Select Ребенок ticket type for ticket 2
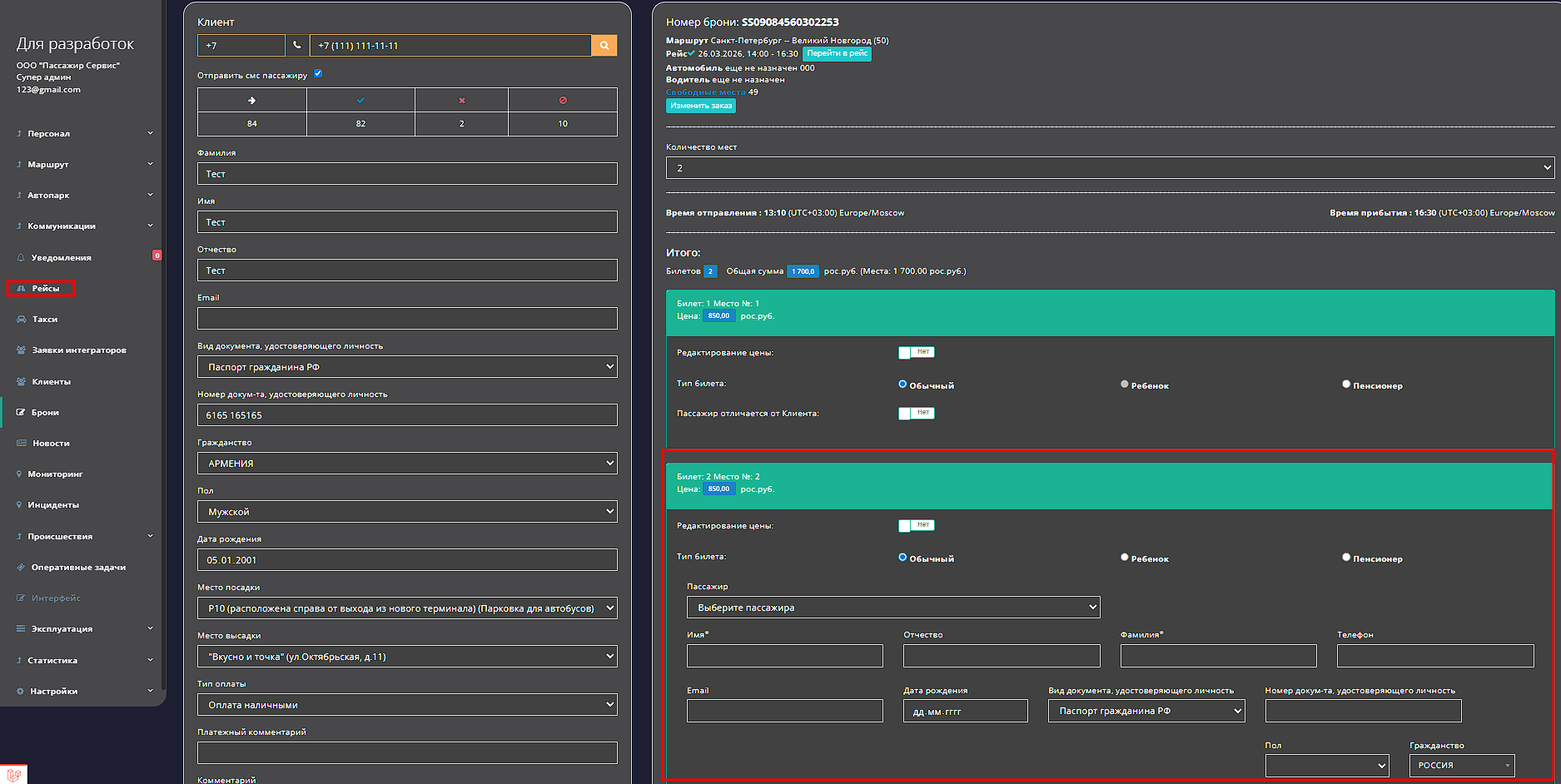 click(x=1125, y=558)
